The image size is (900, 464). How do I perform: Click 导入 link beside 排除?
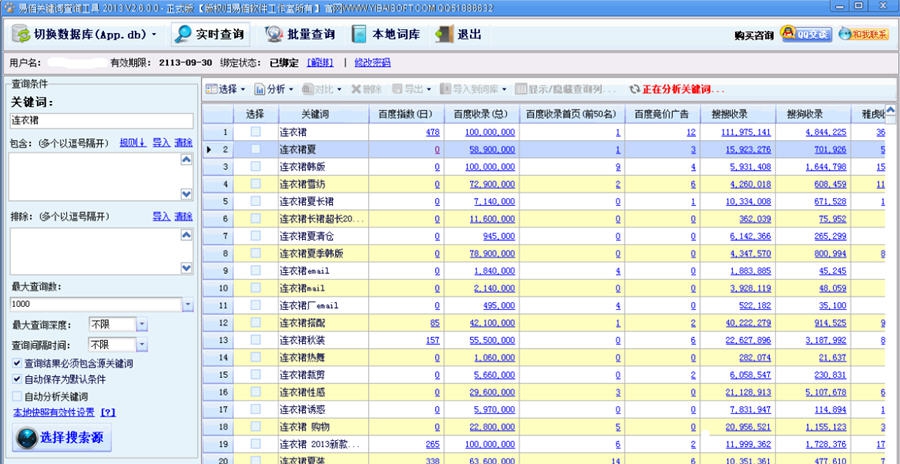point(161,216)
